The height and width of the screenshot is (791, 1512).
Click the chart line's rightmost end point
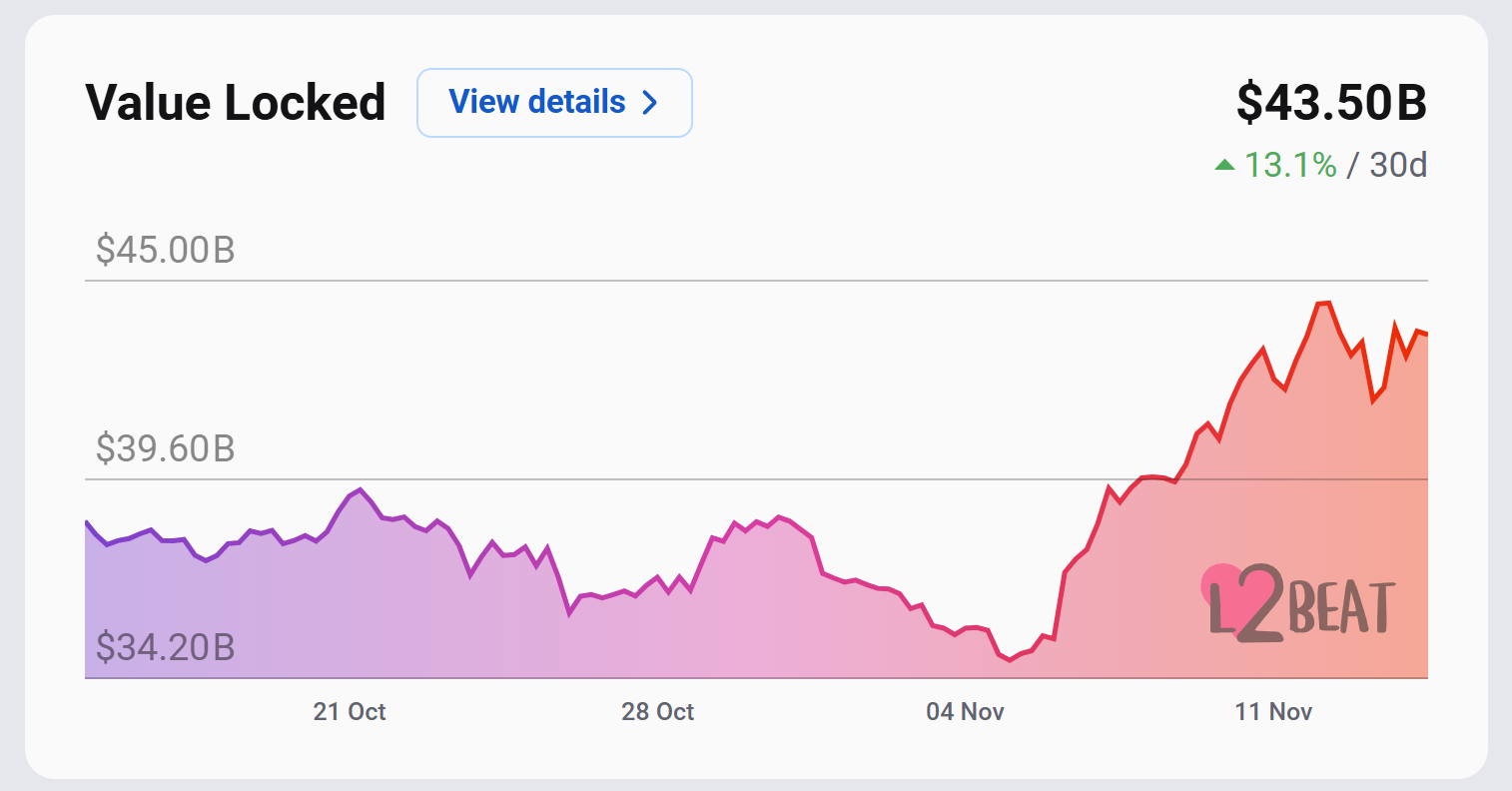pos(1427,335)
